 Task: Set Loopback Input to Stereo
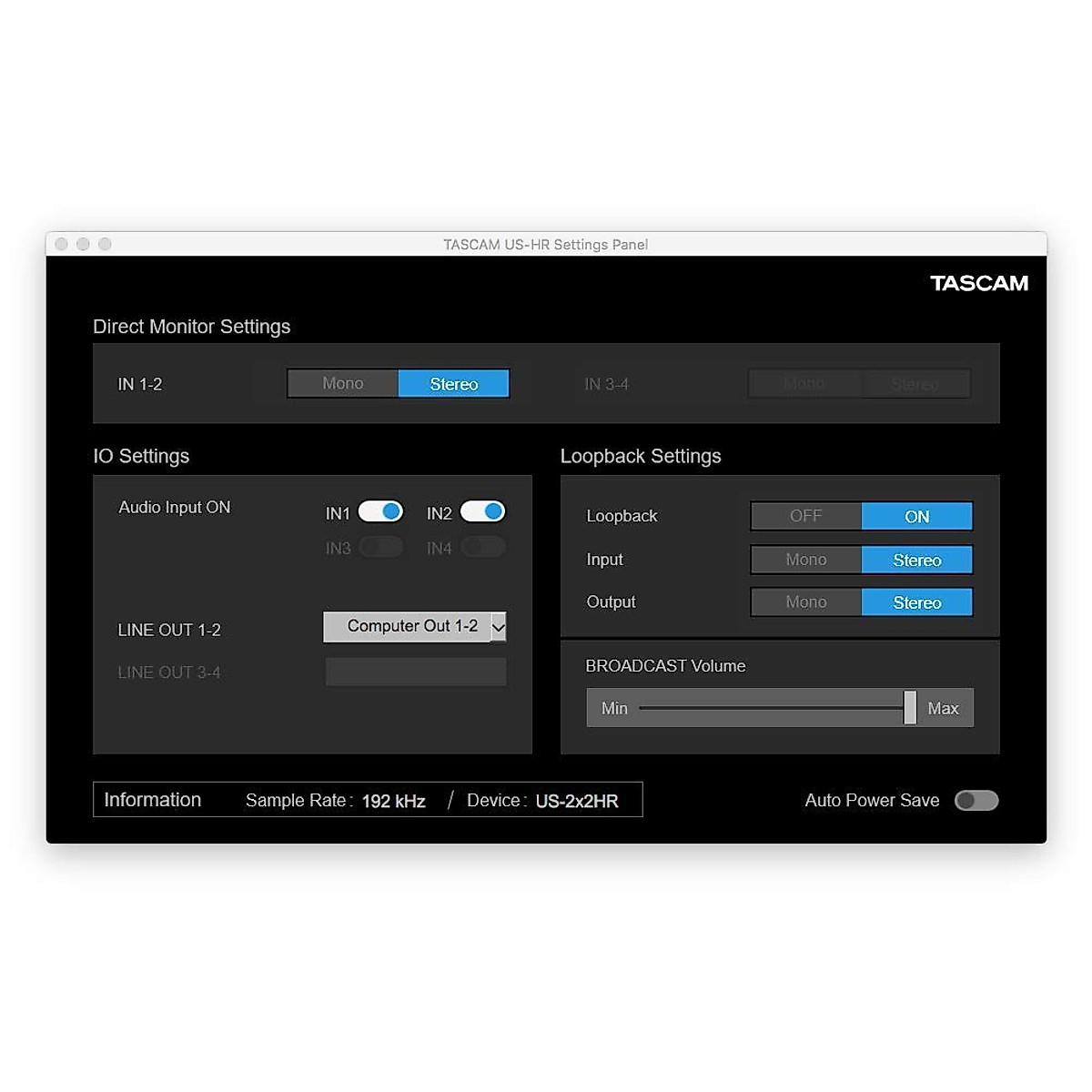(916, 560)
